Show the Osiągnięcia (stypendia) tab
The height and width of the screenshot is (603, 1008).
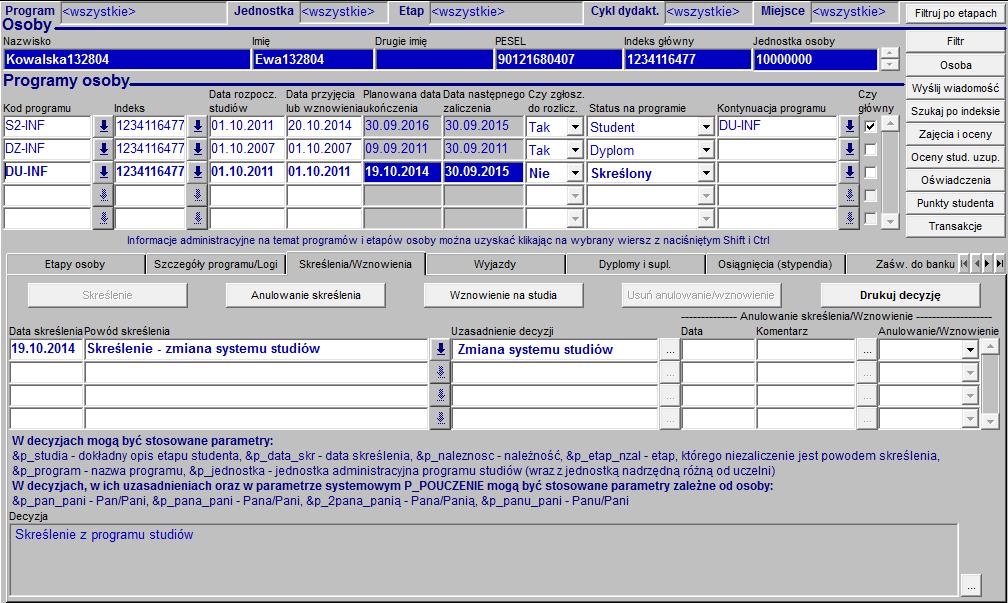(x=775, y=264)
